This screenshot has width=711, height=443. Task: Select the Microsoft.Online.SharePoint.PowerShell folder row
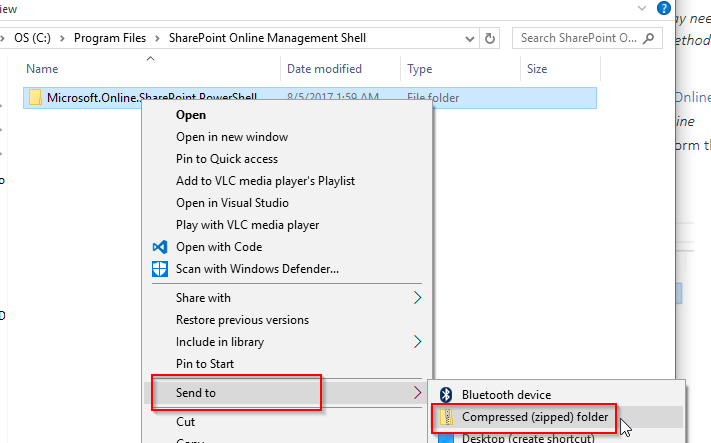tap(310, 98)
